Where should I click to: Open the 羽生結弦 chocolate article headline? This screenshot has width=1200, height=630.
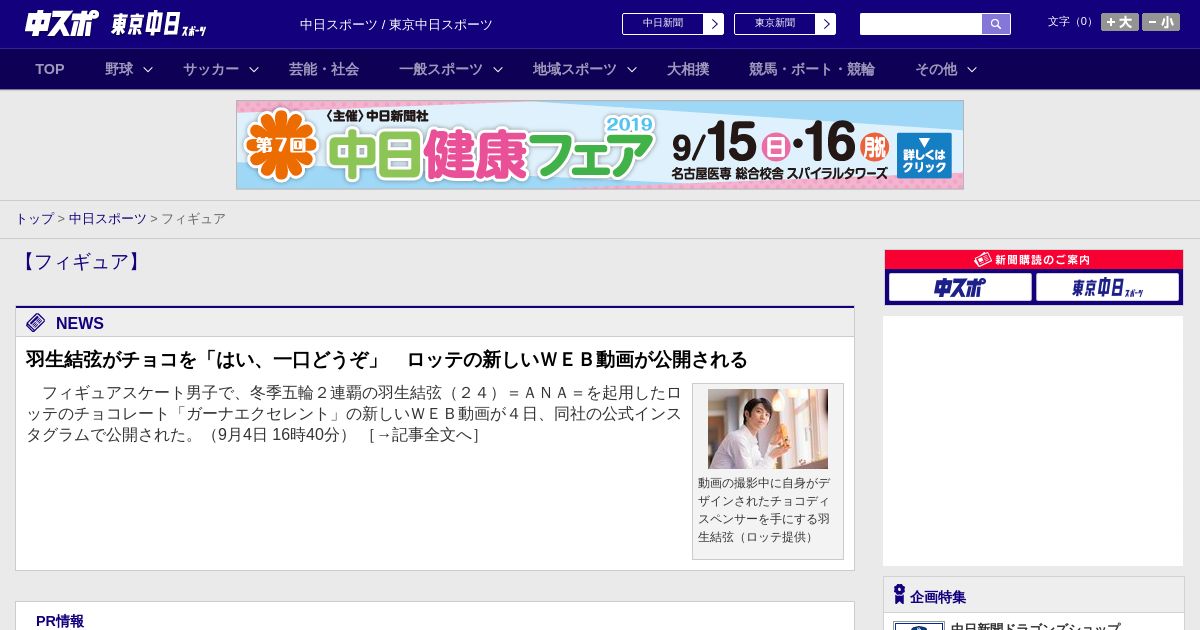point(387,359)
